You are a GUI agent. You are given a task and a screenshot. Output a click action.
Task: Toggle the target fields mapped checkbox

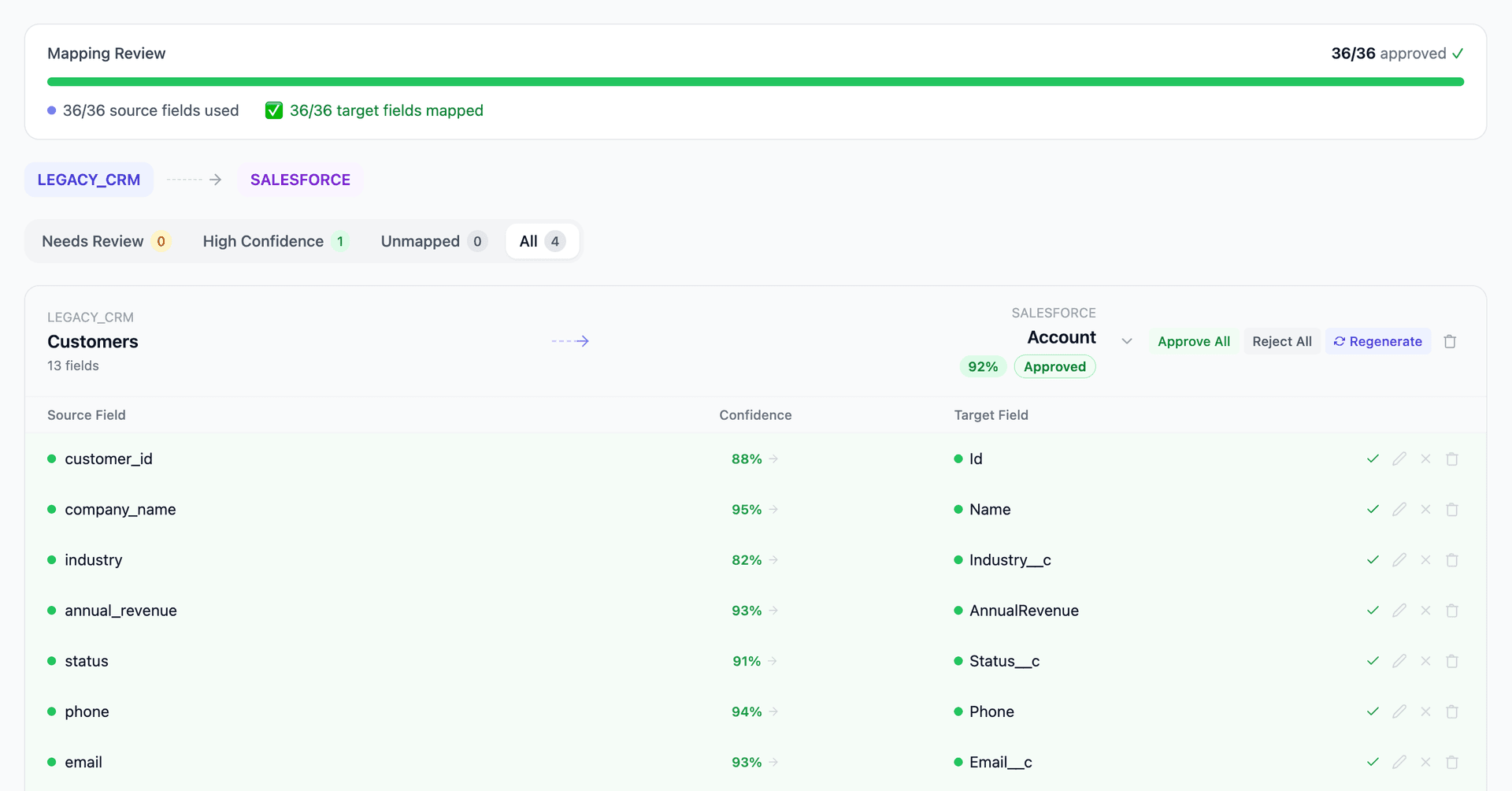(x=273, y=110)
